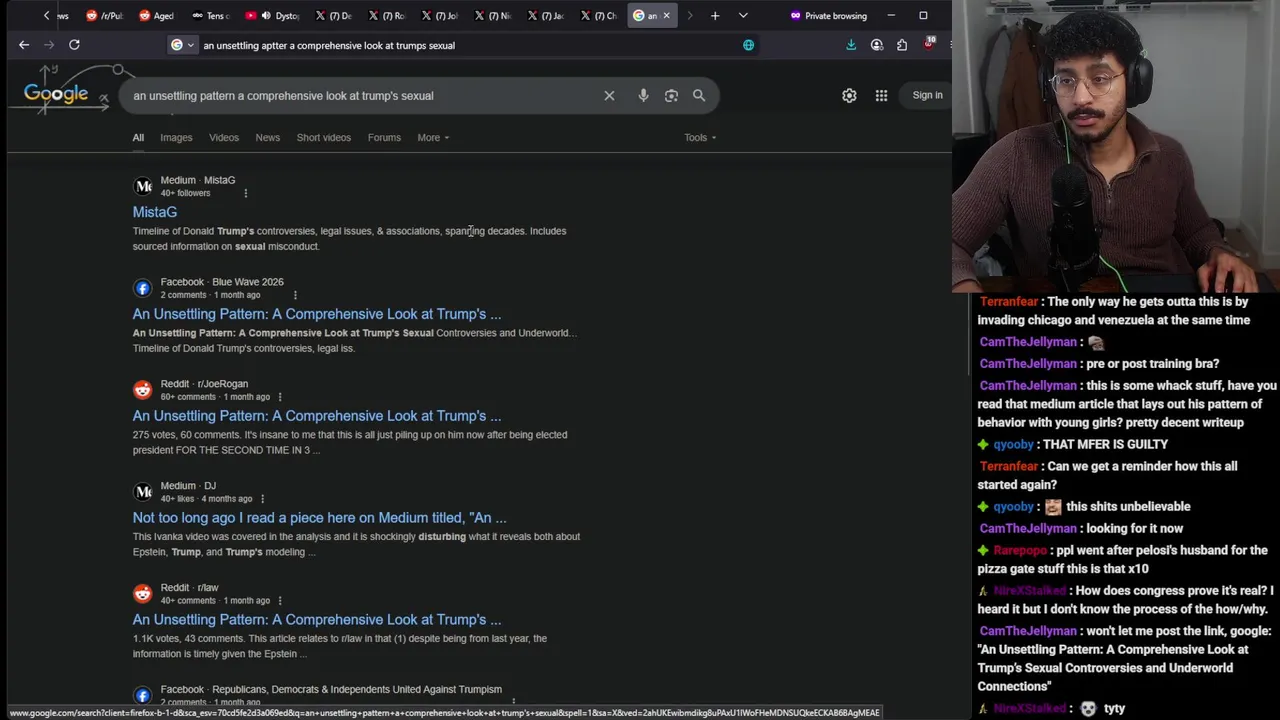Open the extensions puzzle icon
This screenshot has height=720, width=1280.
(902, 45)
